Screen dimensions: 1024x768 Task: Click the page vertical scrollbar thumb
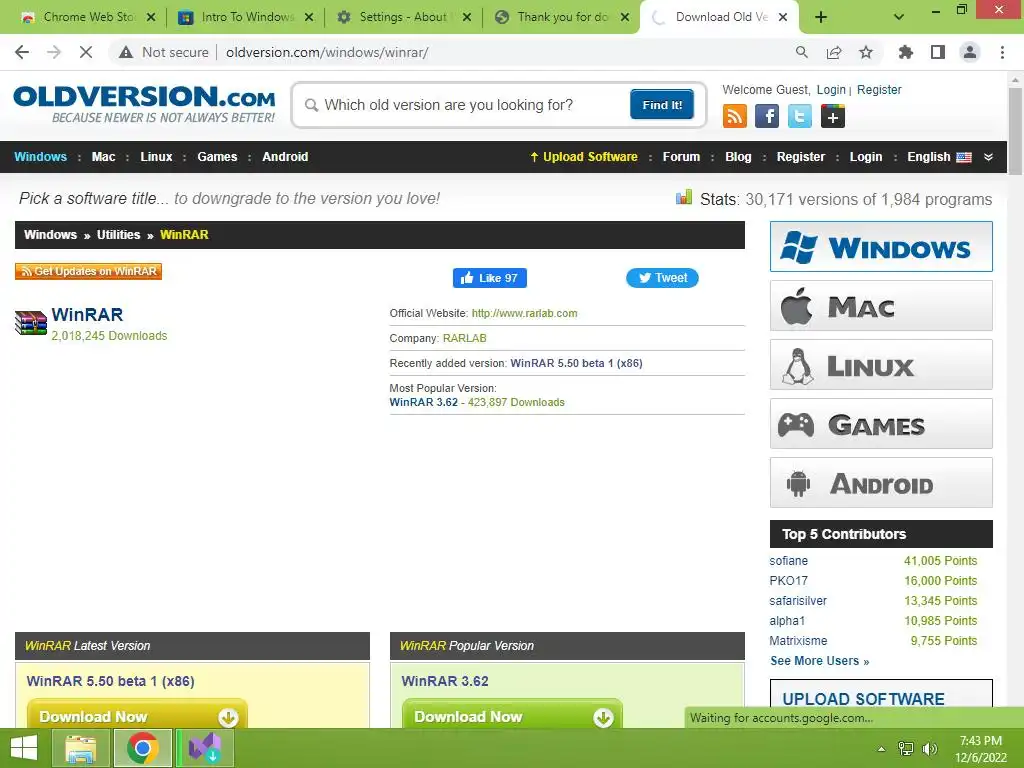(1015, 131)
